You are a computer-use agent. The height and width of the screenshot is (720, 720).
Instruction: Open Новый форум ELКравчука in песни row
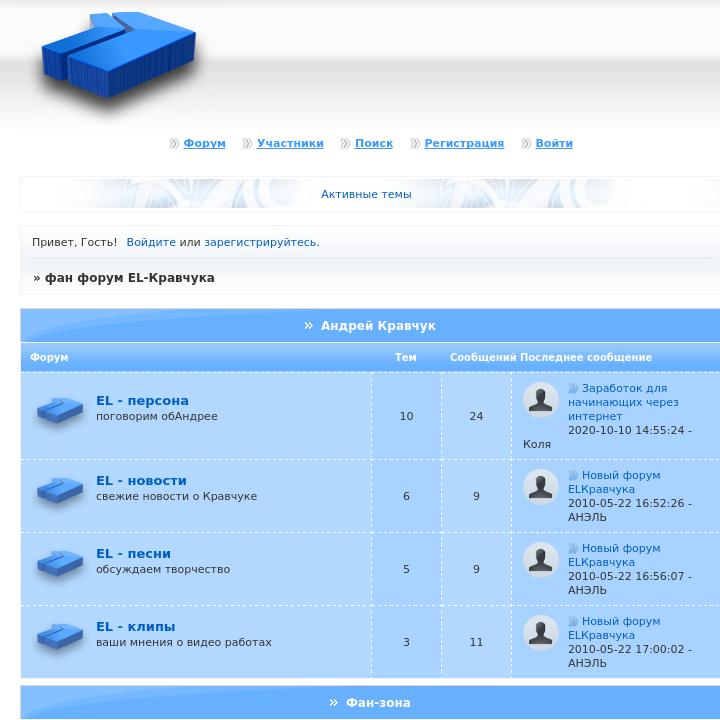[x=614, y=555]
